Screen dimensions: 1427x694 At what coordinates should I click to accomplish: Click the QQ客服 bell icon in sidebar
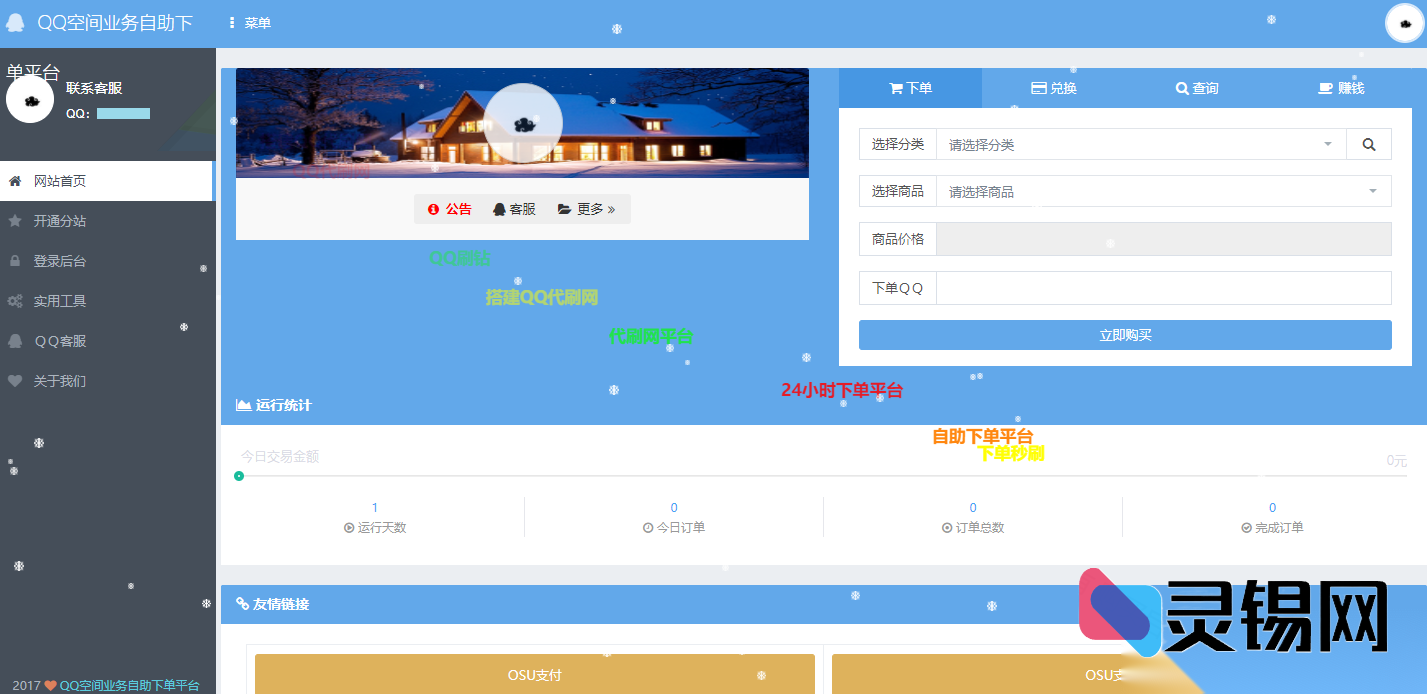[x=15, y=340]
